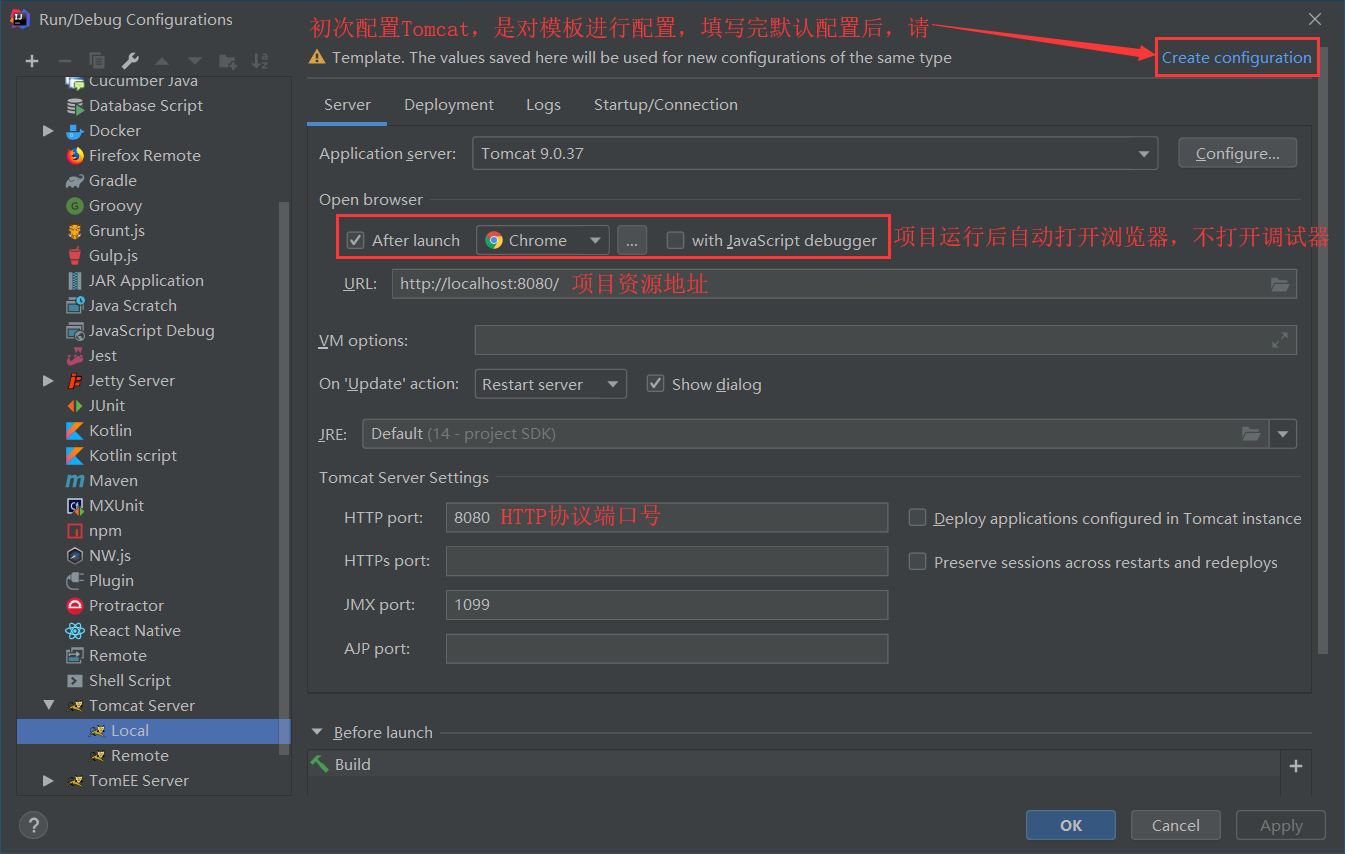Select Remote under Tomcat Server
The width and height of the screenshot is (1345, 854).
(154, 756)
